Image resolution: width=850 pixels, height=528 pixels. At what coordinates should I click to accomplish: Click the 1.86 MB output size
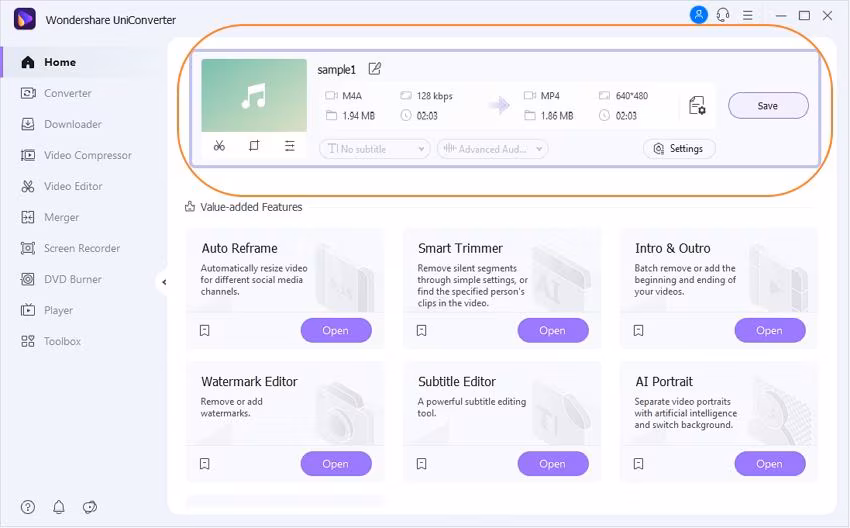557,115
